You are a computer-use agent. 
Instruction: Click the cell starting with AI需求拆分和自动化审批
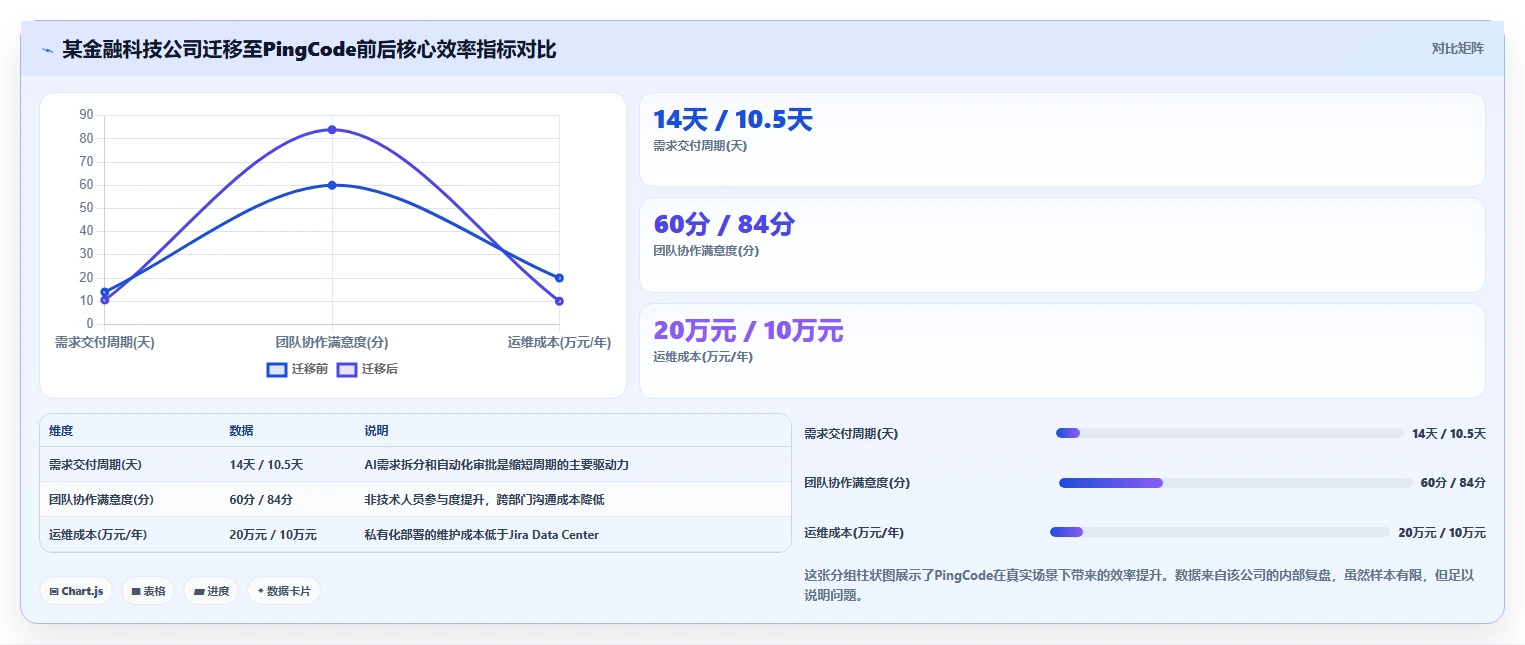click(572, 465)
